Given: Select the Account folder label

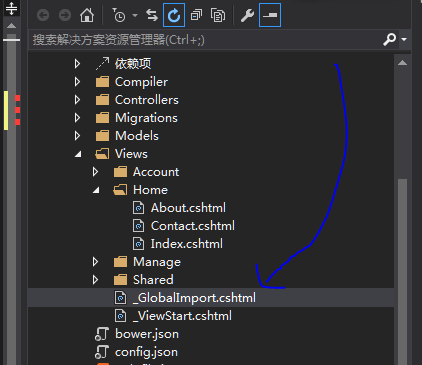Looking at the screenshot, I should tap(156, 172).
